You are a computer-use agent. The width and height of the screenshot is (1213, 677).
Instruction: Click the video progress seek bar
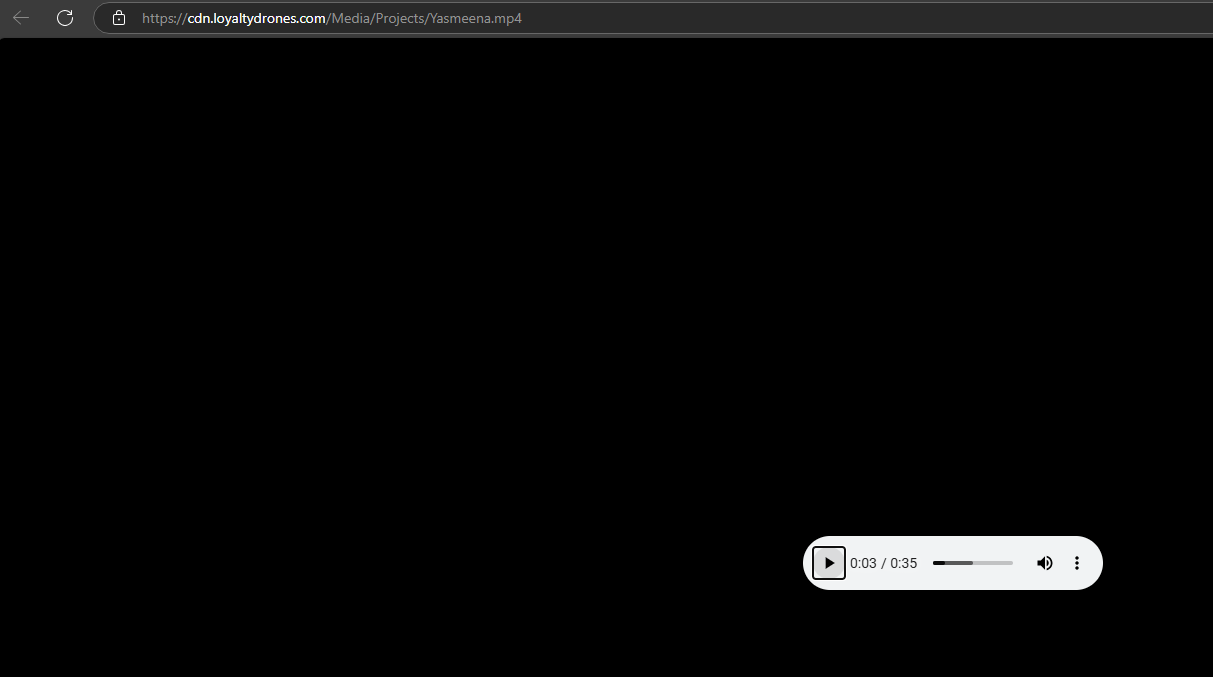click(973, 563)
